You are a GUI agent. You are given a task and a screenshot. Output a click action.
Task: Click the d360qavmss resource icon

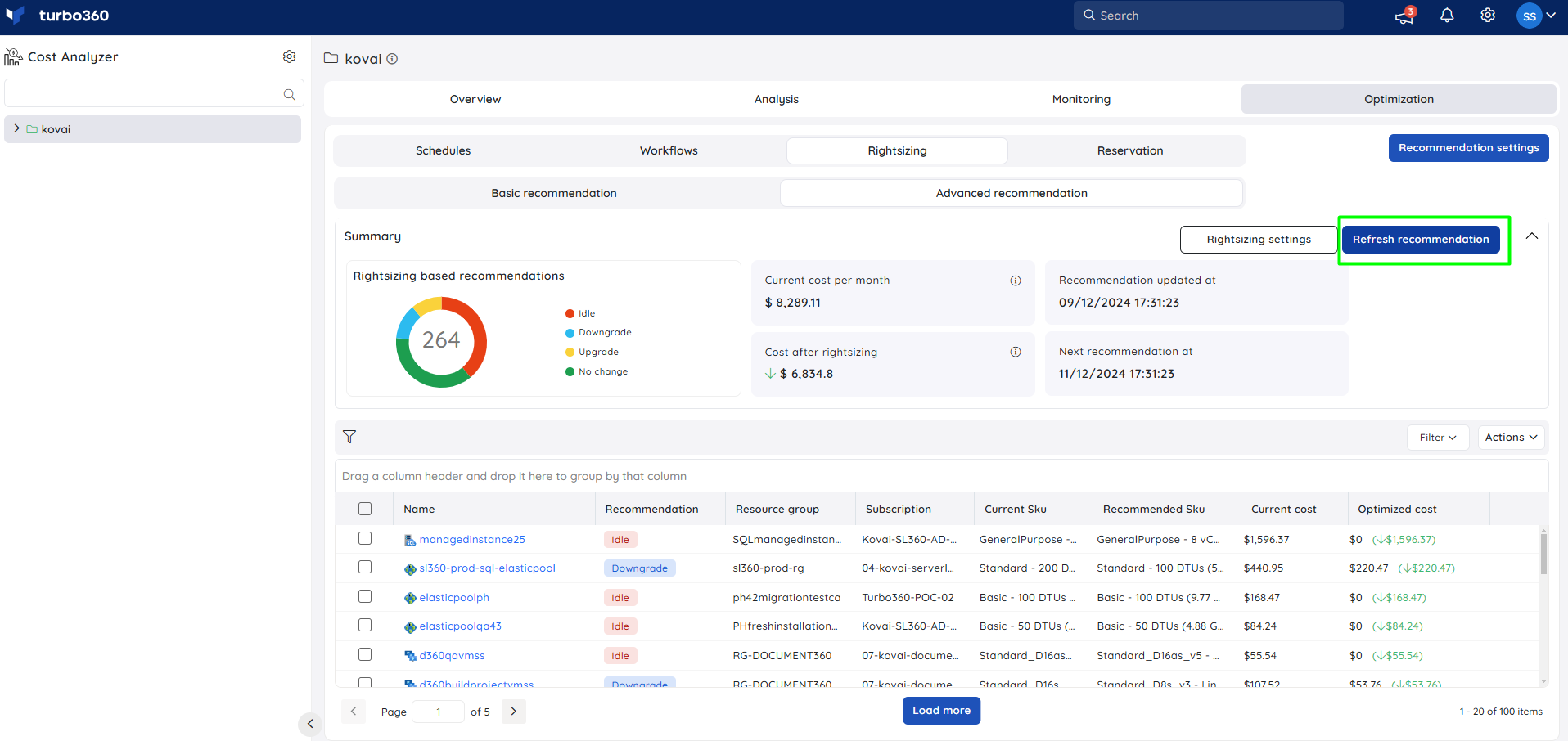coord(410,656)
